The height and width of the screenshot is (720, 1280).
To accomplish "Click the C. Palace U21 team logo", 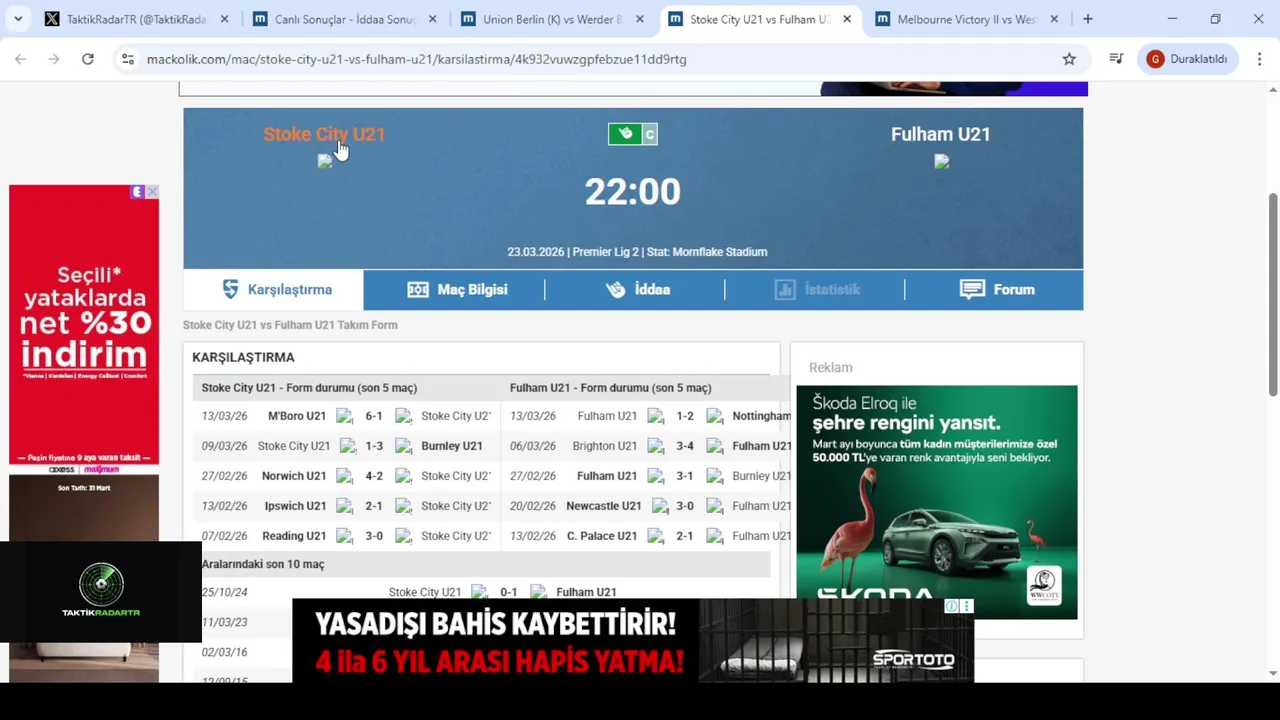I will 656,536.
